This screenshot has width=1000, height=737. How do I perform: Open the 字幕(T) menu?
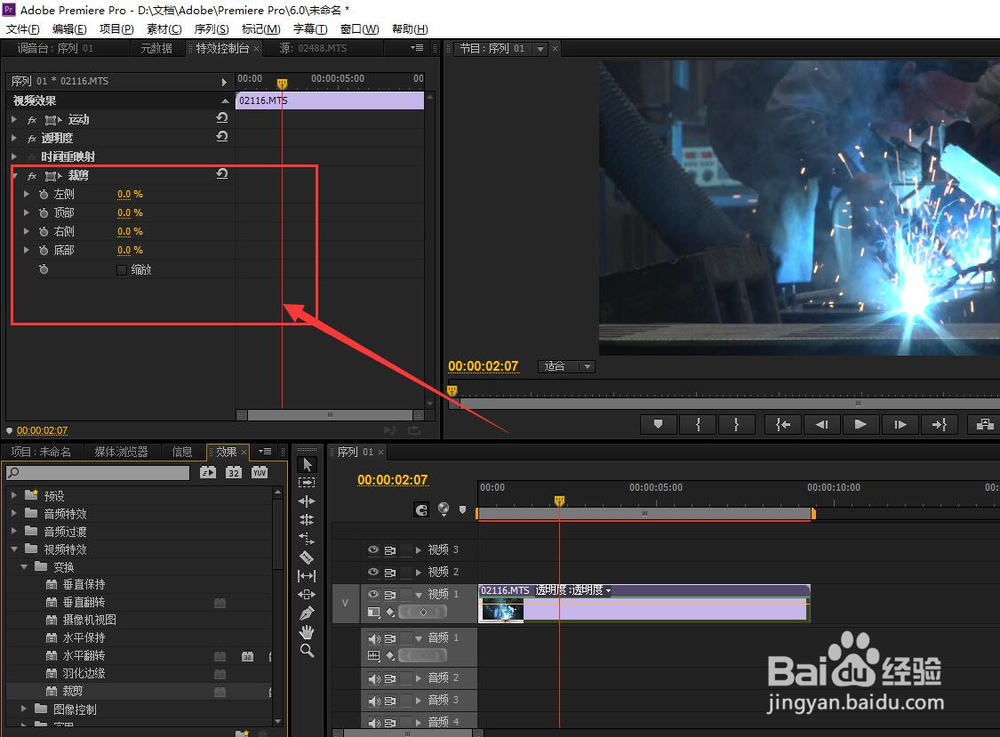point(310,29)
